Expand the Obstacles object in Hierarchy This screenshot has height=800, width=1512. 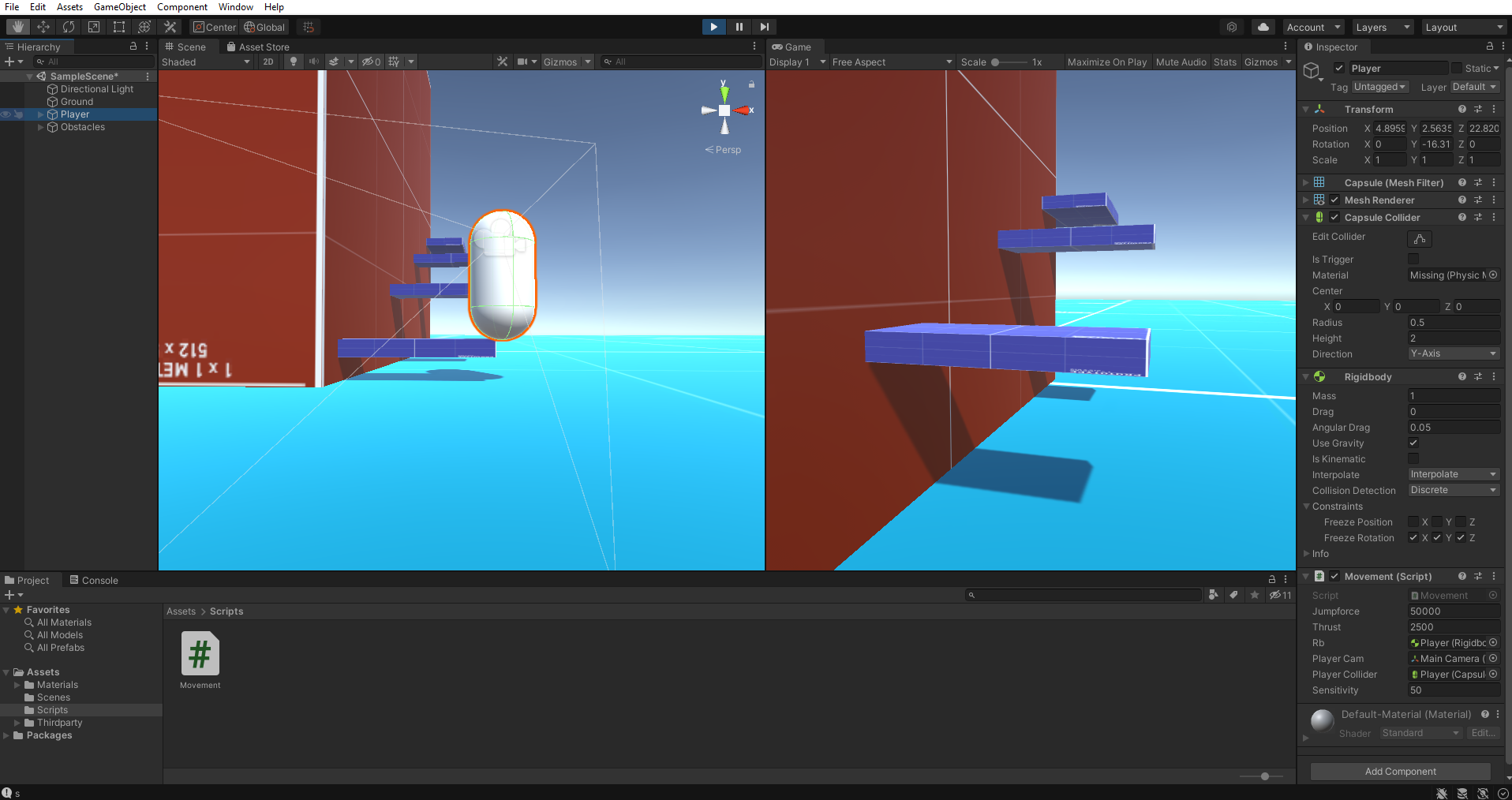coord(41,127)
